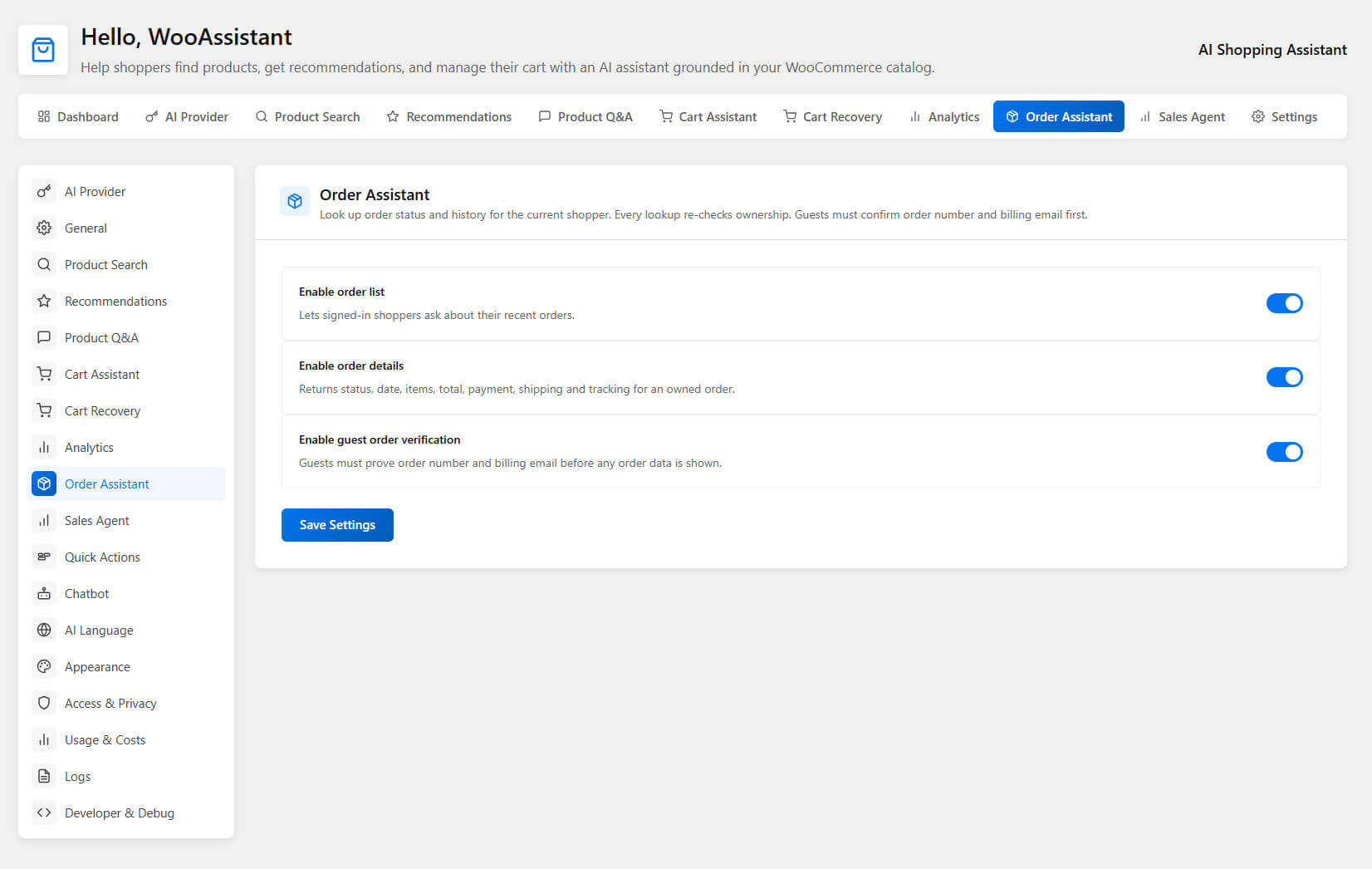Click the gear icon beside General in sidebar

pyautogui.click(x=44, y=228)
